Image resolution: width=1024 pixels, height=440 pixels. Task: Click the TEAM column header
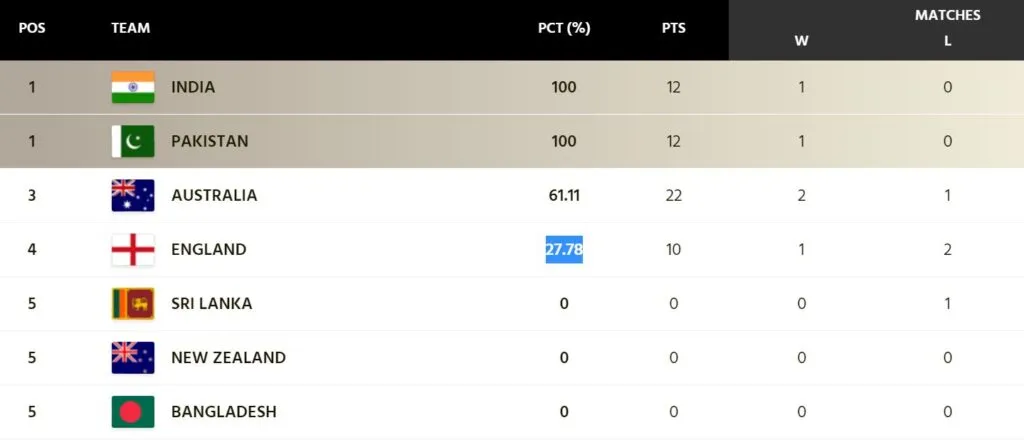point(131,28)
